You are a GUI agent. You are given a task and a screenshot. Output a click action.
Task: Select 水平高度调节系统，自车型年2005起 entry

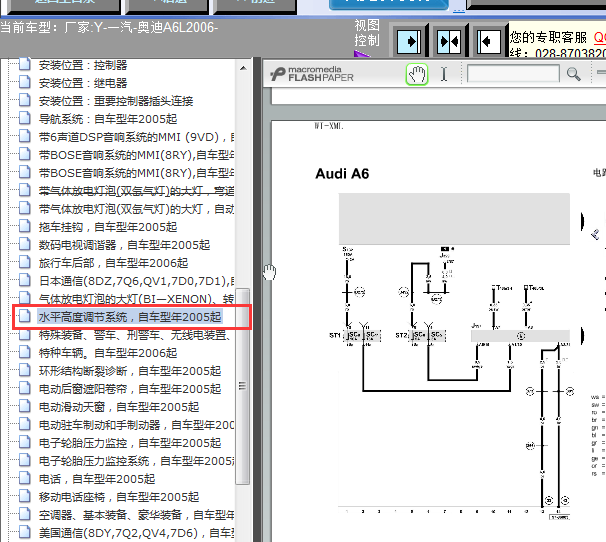tap(129, 317)
